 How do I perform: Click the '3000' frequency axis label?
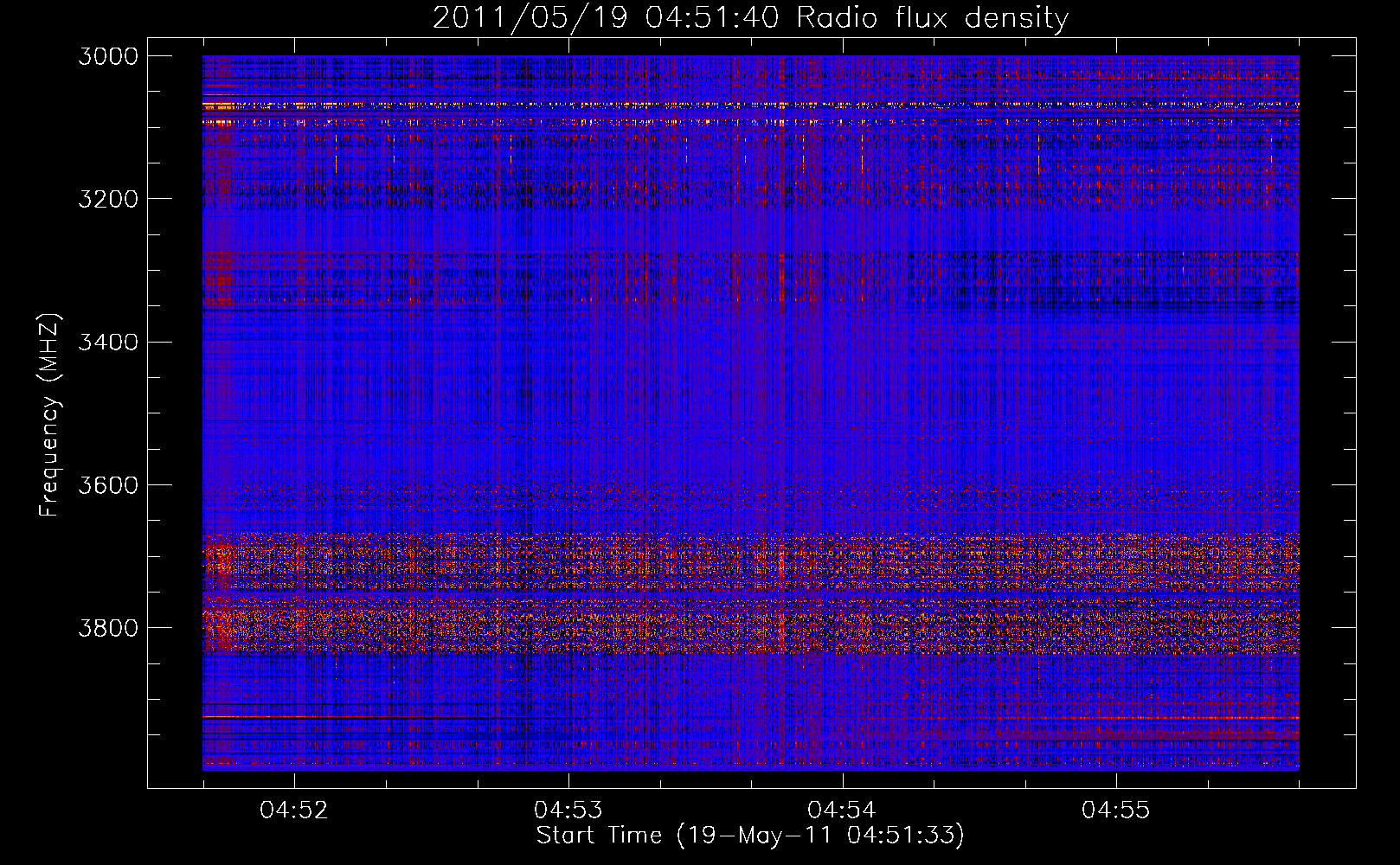click(x=108, y=56)
